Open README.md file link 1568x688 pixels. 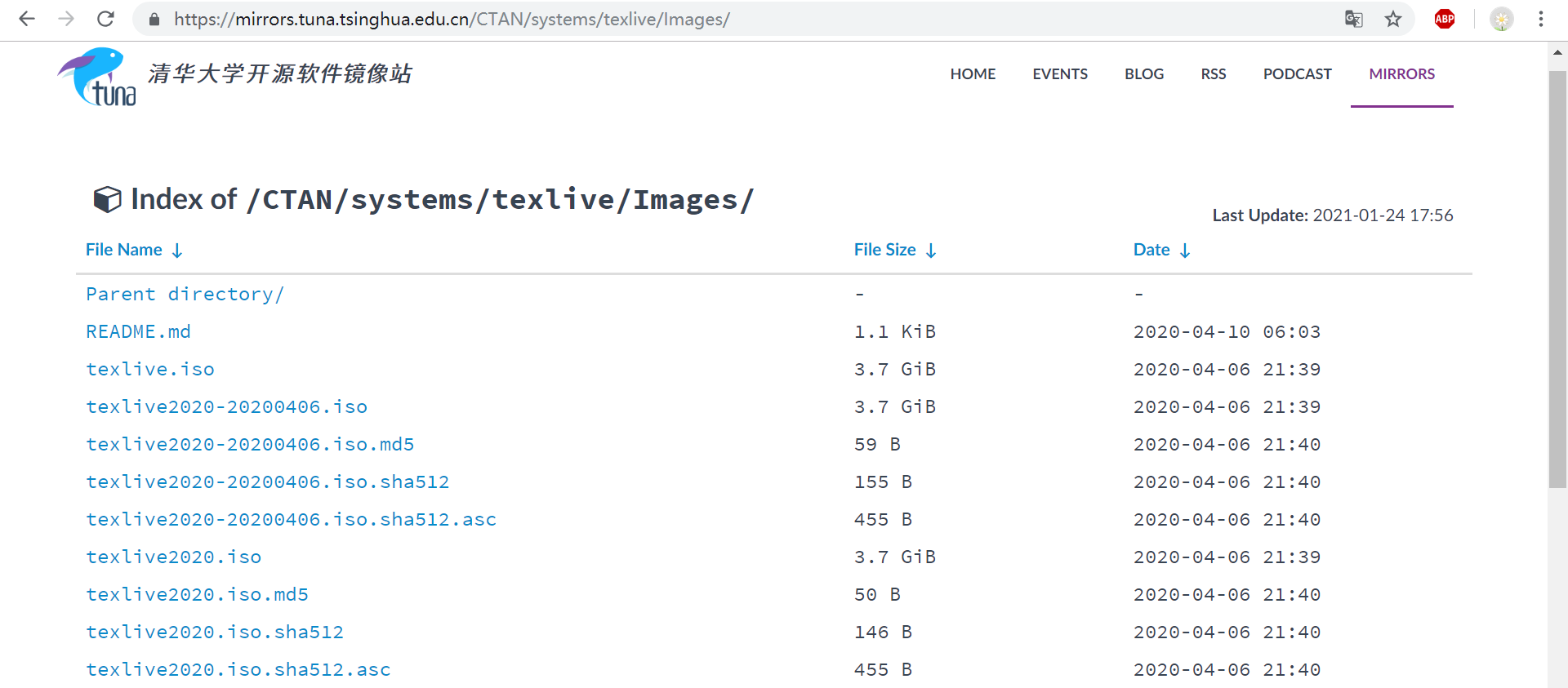(138, 331)
